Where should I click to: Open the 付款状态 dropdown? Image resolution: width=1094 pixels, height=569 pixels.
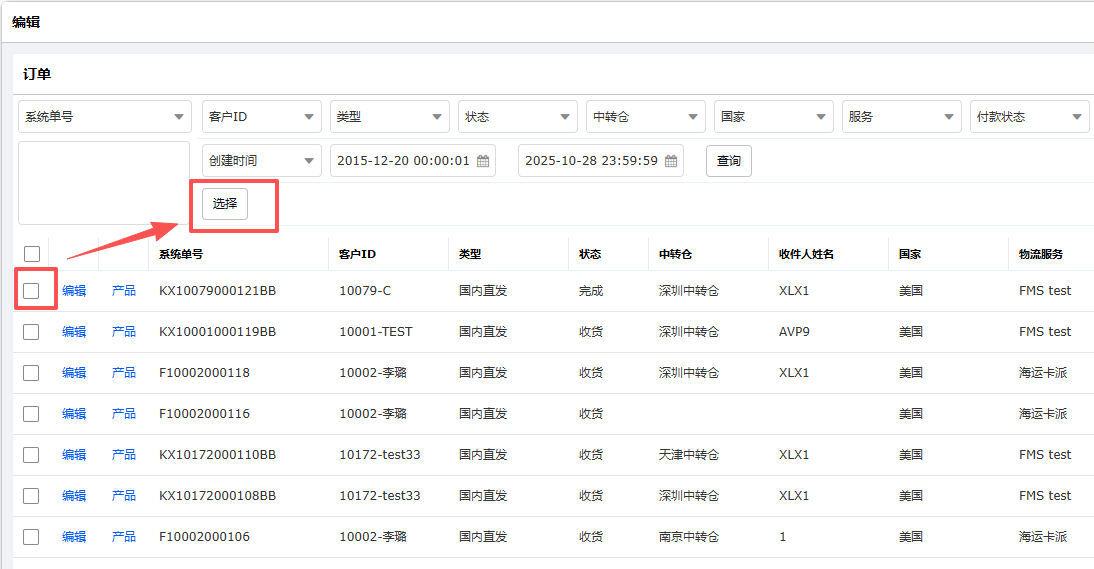tap(1029, 117)
